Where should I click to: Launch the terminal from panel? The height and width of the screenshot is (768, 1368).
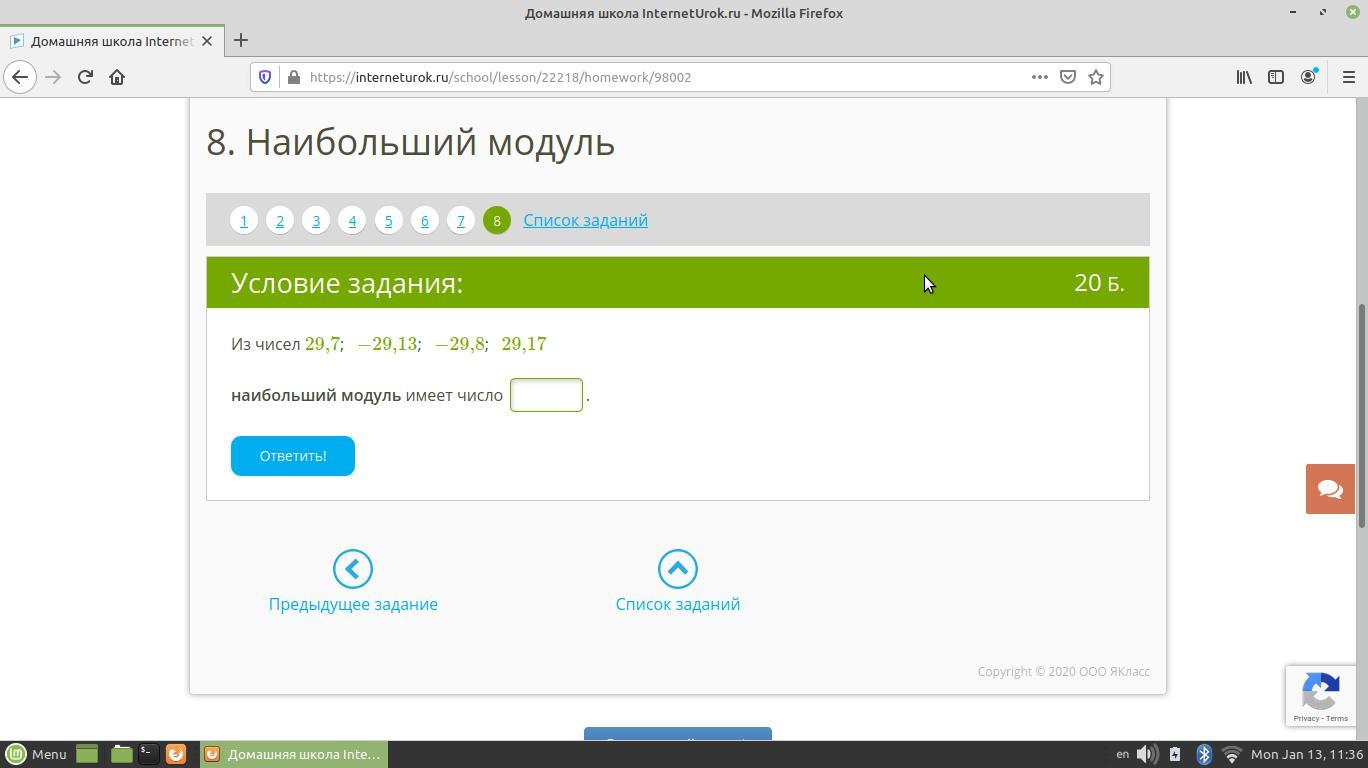[x=148, y=754]
